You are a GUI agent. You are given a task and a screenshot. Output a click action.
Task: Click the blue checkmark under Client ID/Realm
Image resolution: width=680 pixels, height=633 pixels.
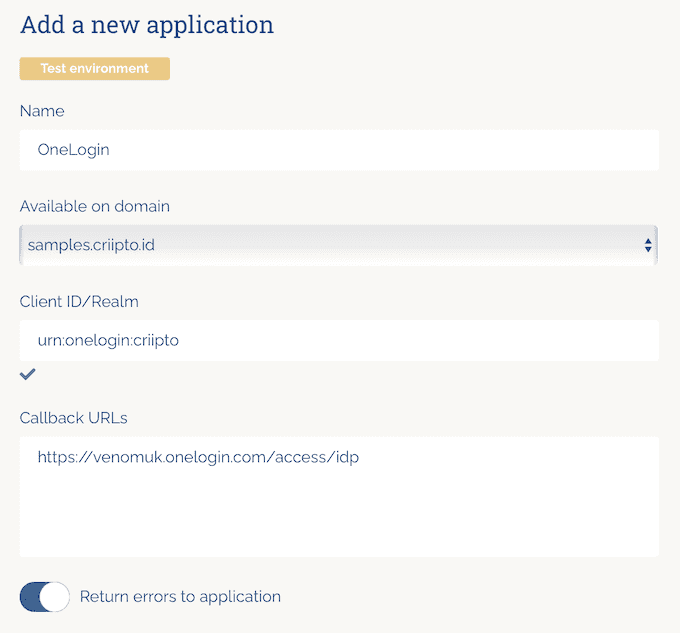28,374
